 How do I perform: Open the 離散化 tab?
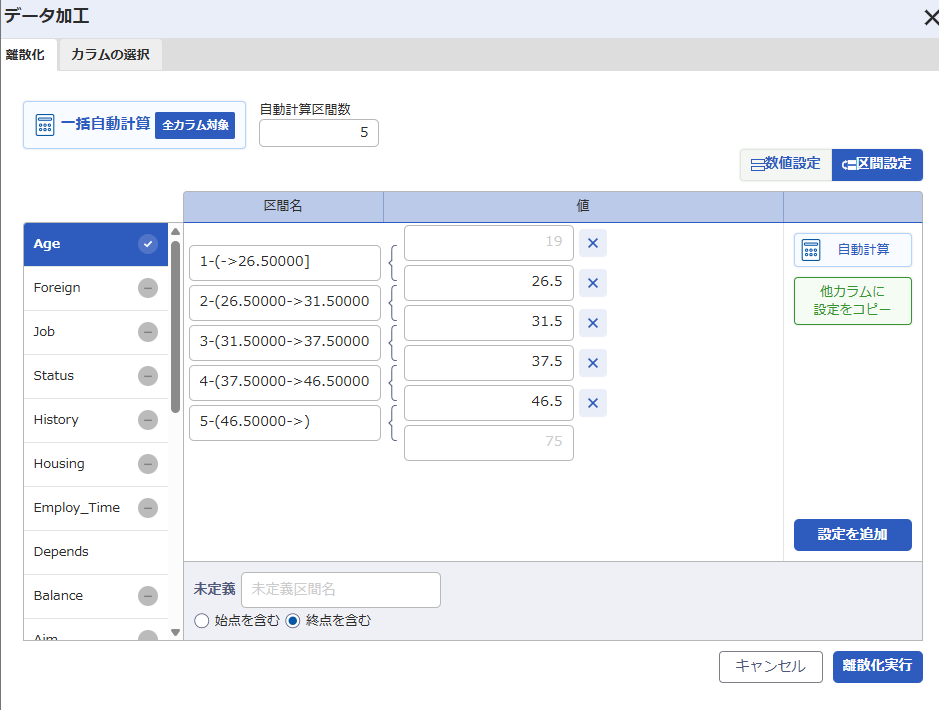[26, 54]
